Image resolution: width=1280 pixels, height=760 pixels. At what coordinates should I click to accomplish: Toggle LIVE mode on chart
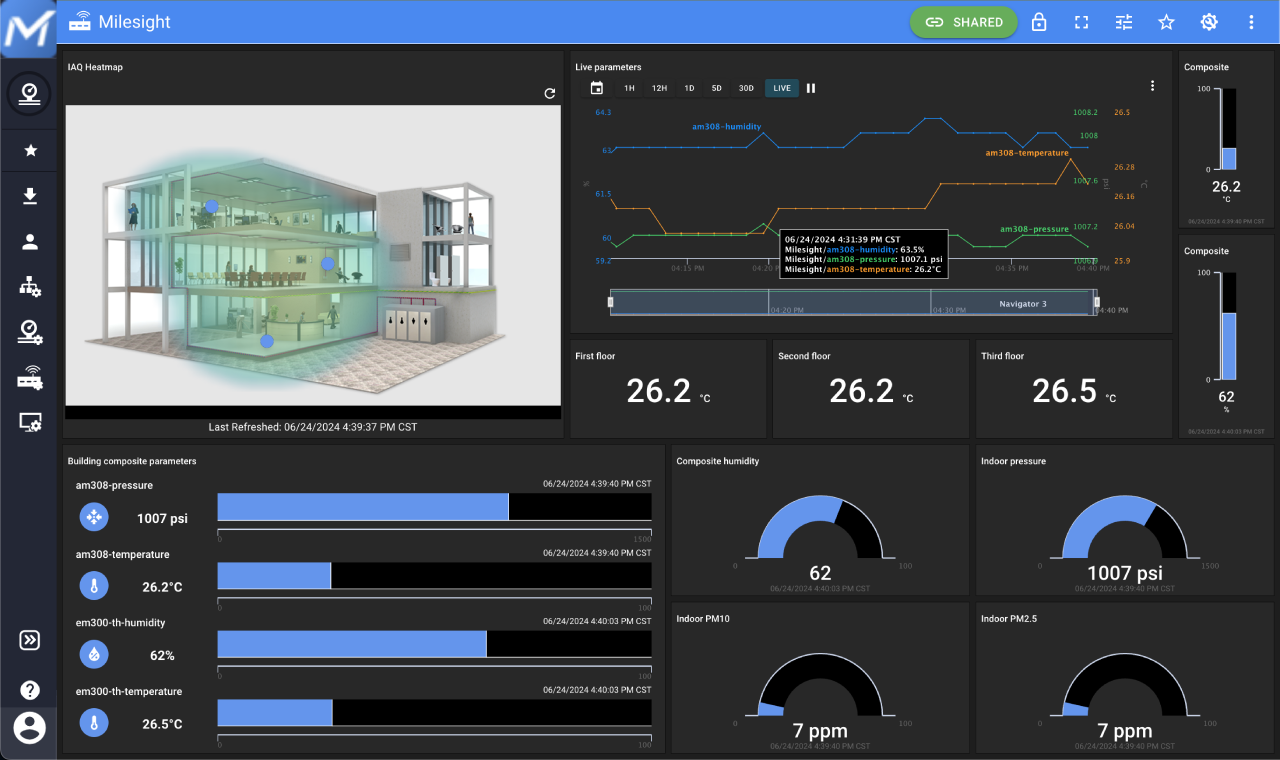pos(781,88)
